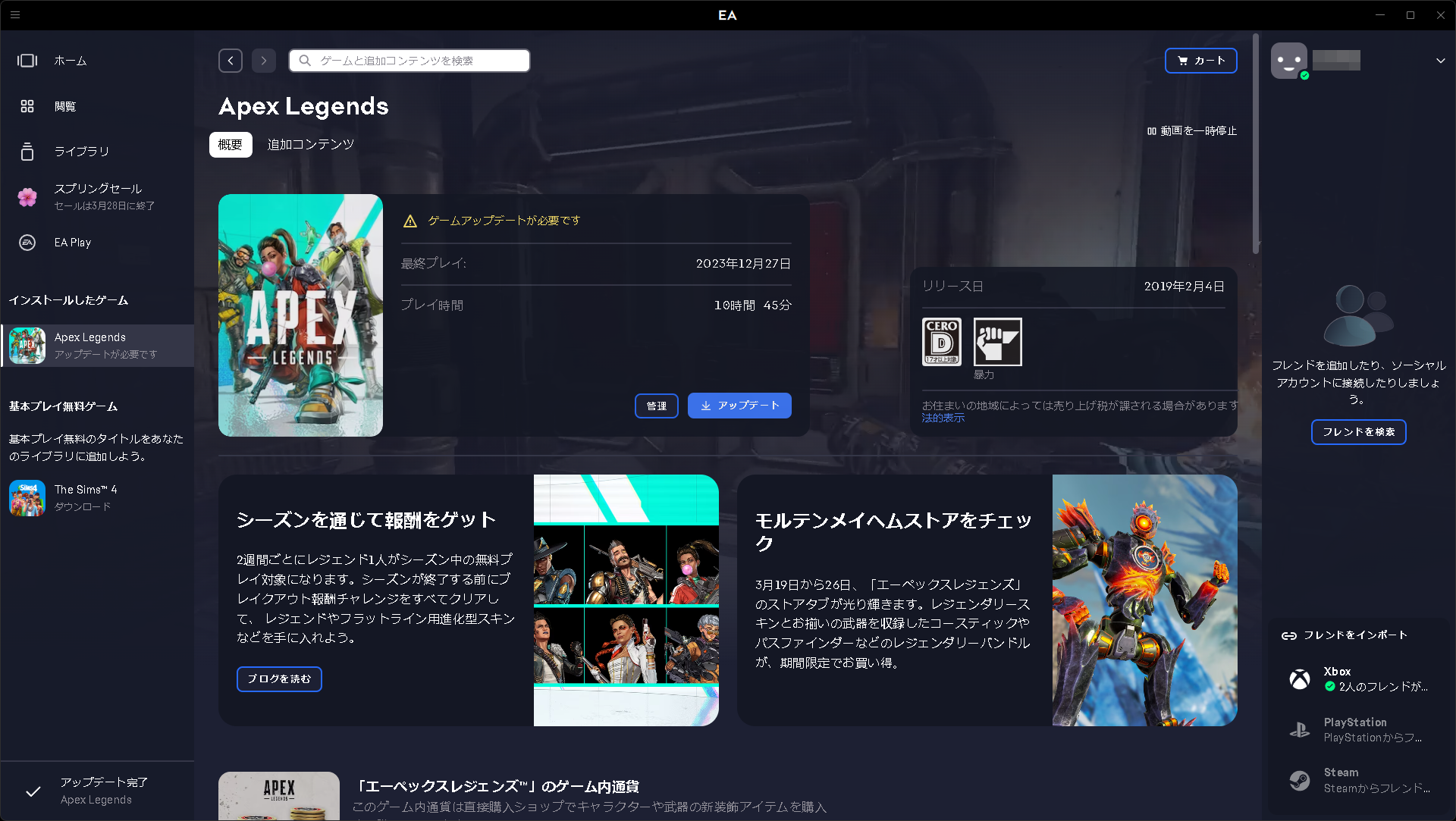
Task: Open the 管理 (Manage) menu
Action: tap(656, 406)
